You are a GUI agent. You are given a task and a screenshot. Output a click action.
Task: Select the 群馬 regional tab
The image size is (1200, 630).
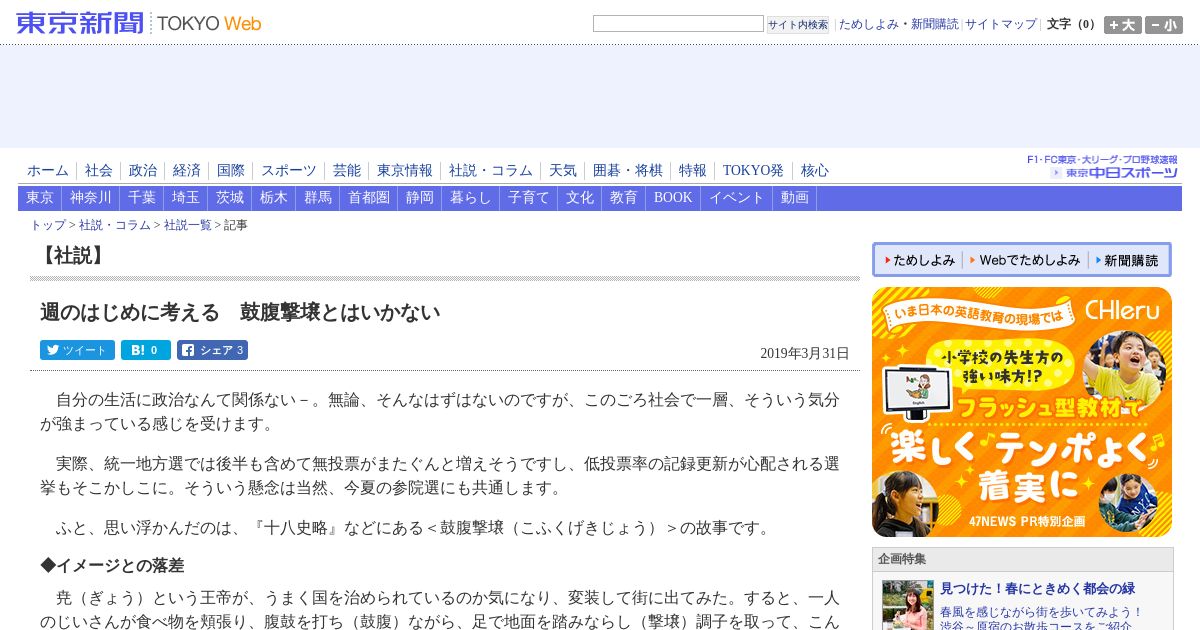[318, 198]
